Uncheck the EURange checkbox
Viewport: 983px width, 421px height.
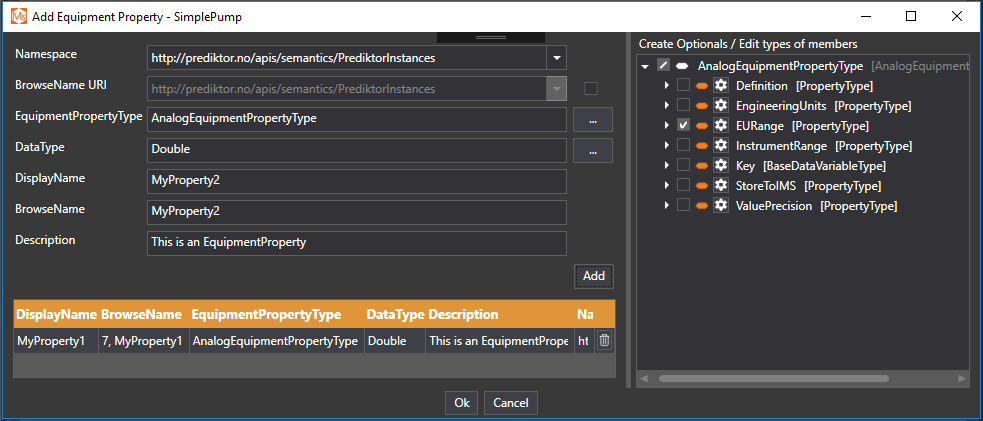pos(683,126)
